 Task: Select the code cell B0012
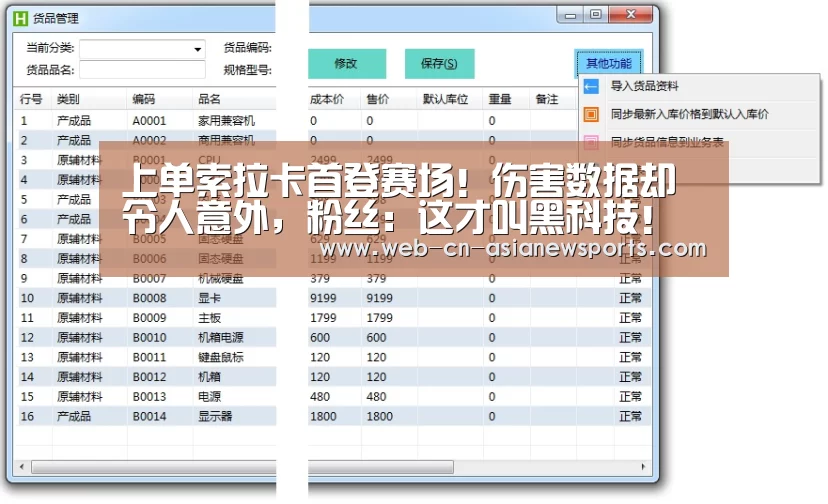click(149, 377)
